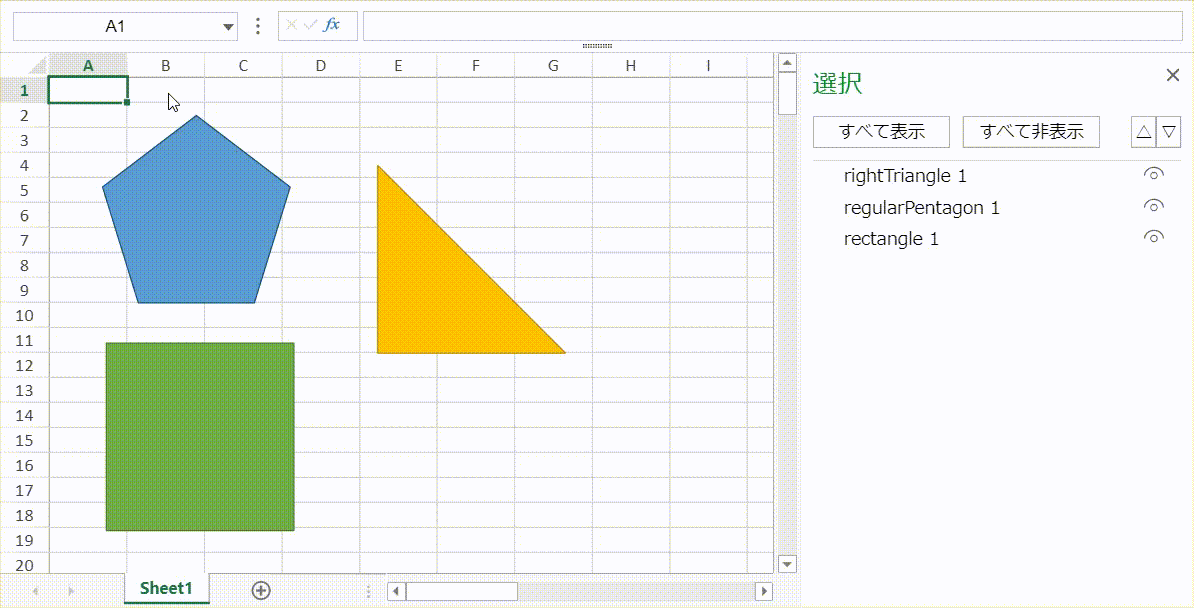Toggle visibility of rectangle 1
Screen dimensions: 1194x608
[1153, 238]
